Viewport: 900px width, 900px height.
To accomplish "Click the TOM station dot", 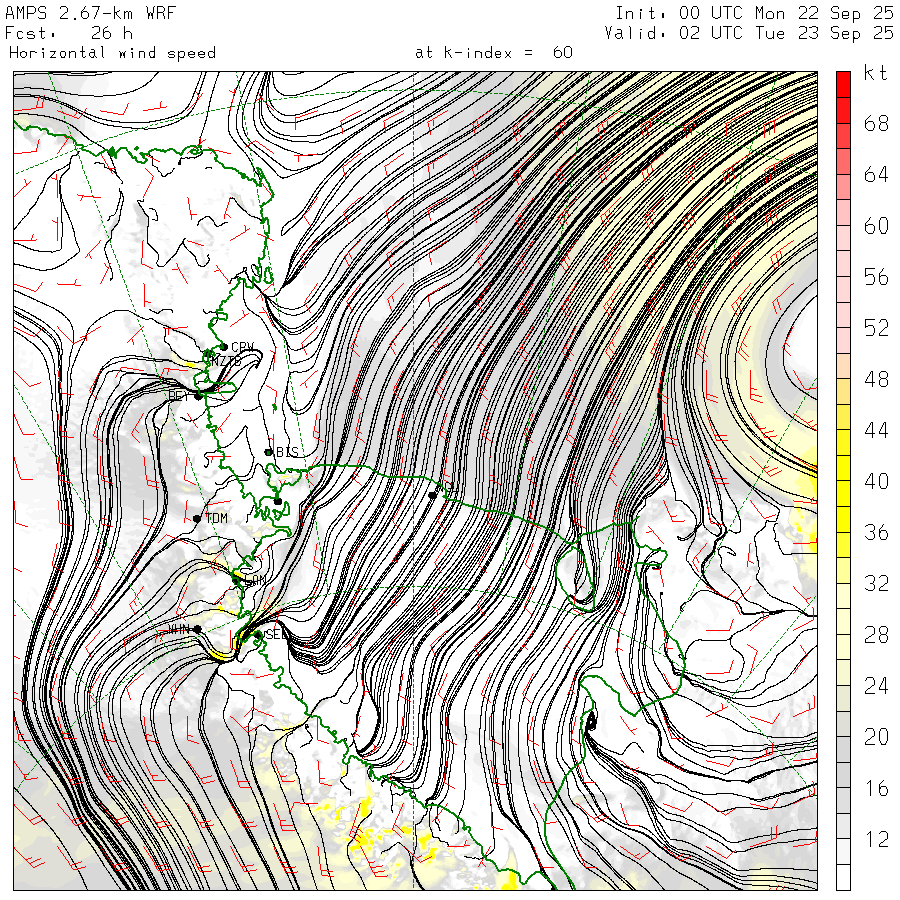I will point(197,518).
